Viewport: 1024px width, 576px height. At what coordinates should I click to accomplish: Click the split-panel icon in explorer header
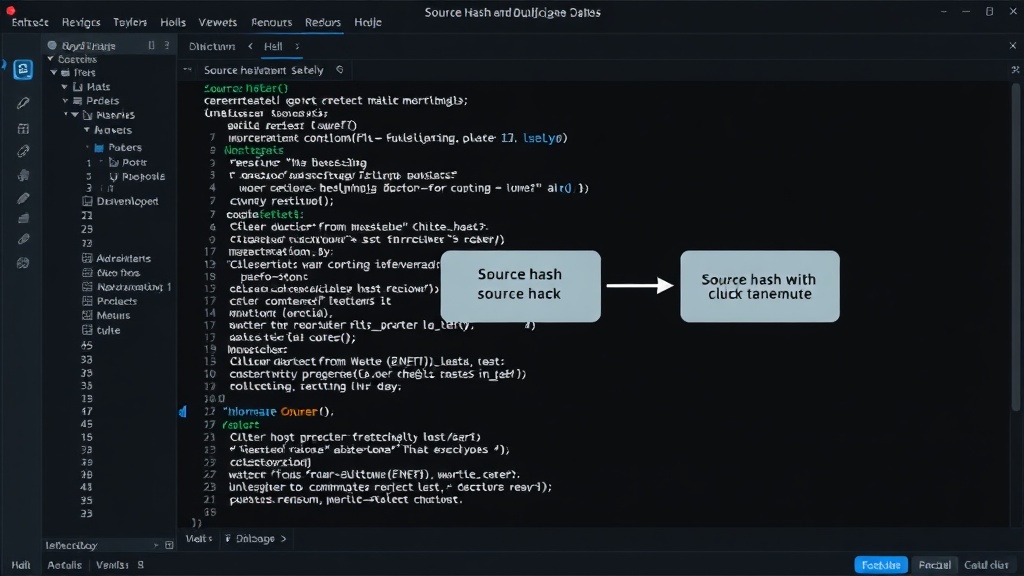tap(152, 45)
